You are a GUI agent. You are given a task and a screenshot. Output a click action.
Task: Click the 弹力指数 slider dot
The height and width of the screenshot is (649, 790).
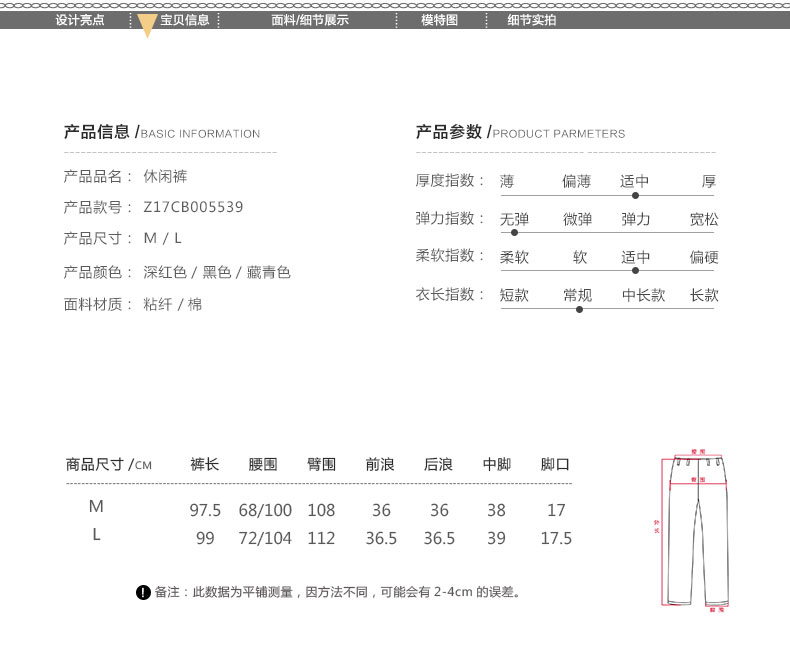point(514,232)
